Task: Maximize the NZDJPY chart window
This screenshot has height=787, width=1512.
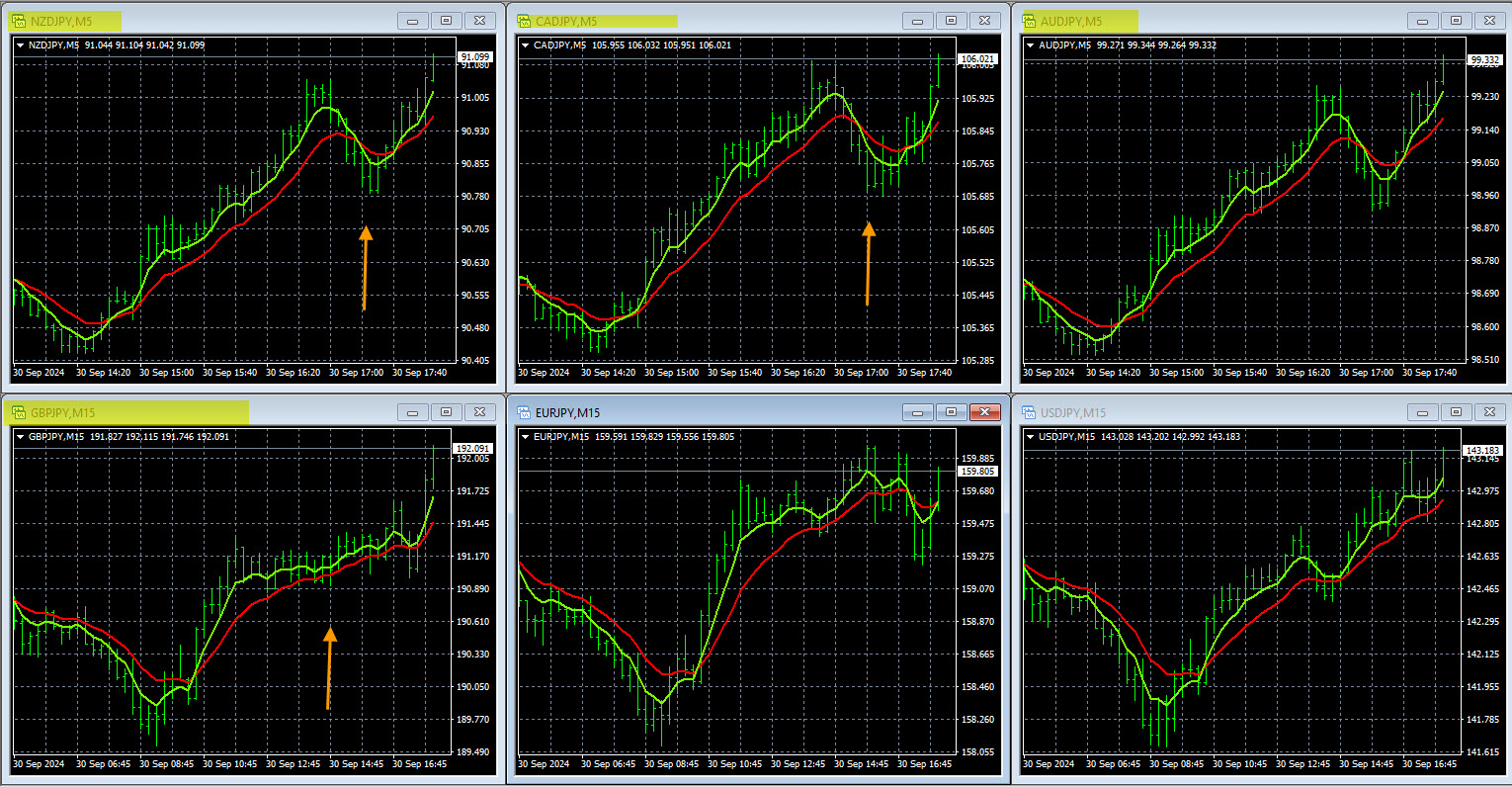Action: 446,21
